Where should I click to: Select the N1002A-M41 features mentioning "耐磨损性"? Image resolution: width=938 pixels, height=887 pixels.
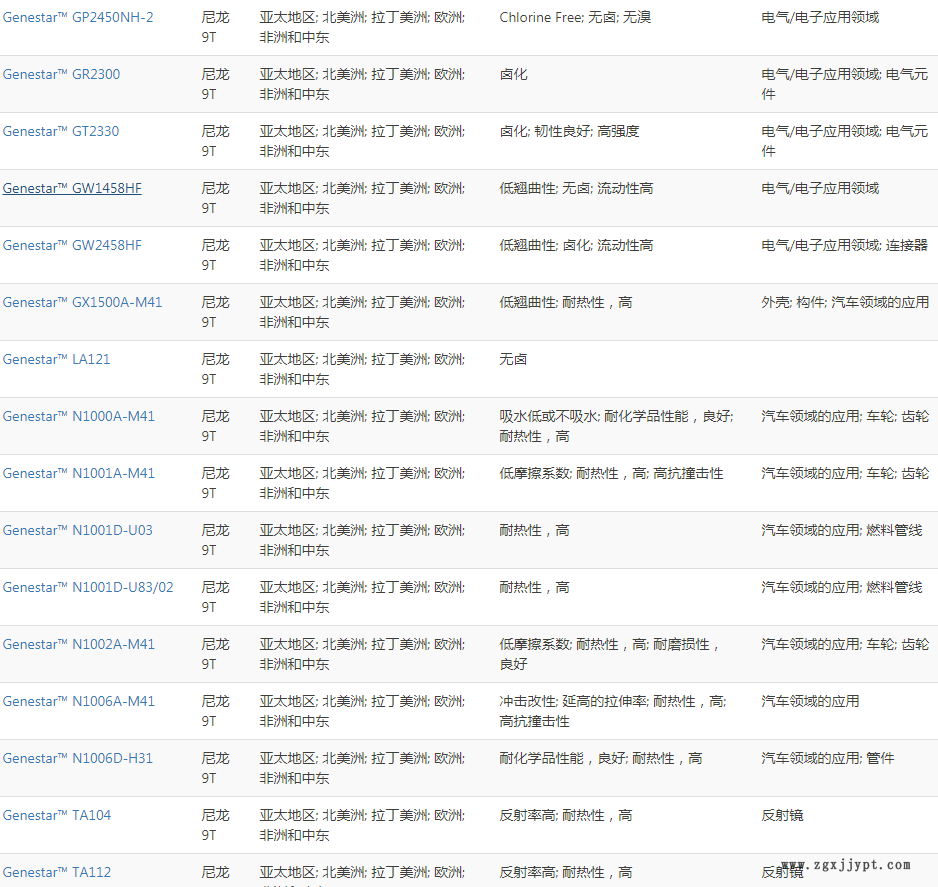pyautogui.click(x=610, y=654)
